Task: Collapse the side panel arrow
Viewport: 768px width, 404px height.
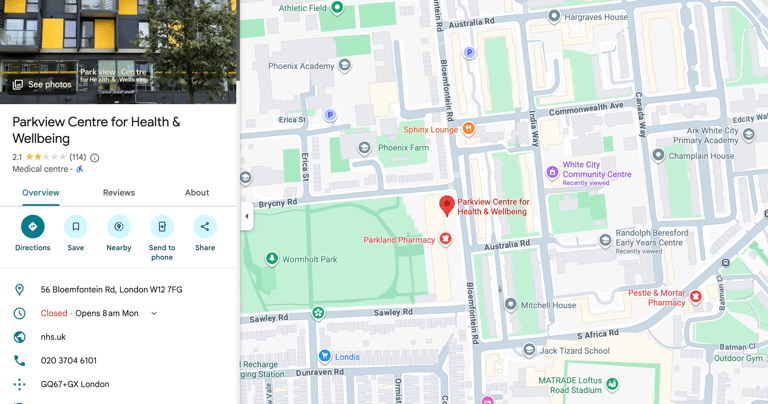Action: point(247,216)
